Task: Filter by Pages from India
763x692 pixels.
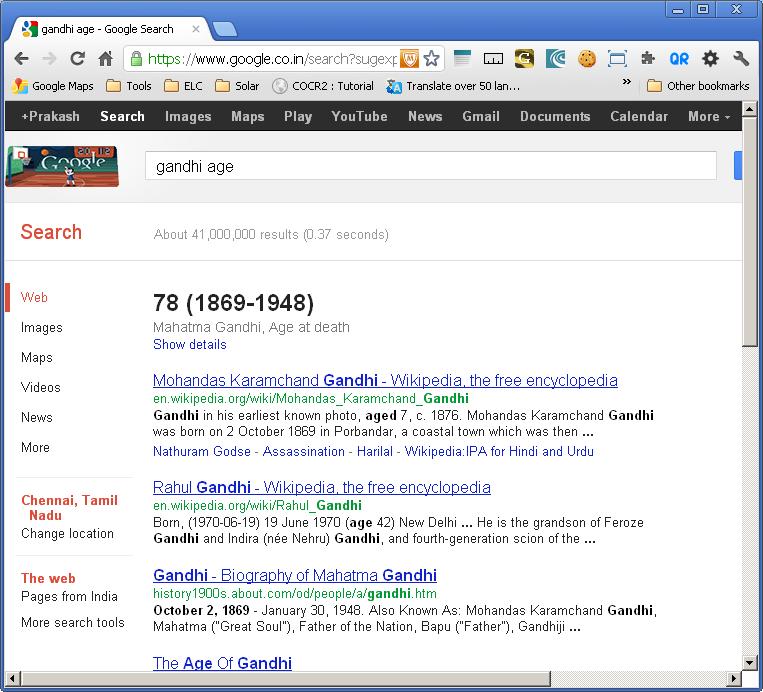Action: coord(70,597)
